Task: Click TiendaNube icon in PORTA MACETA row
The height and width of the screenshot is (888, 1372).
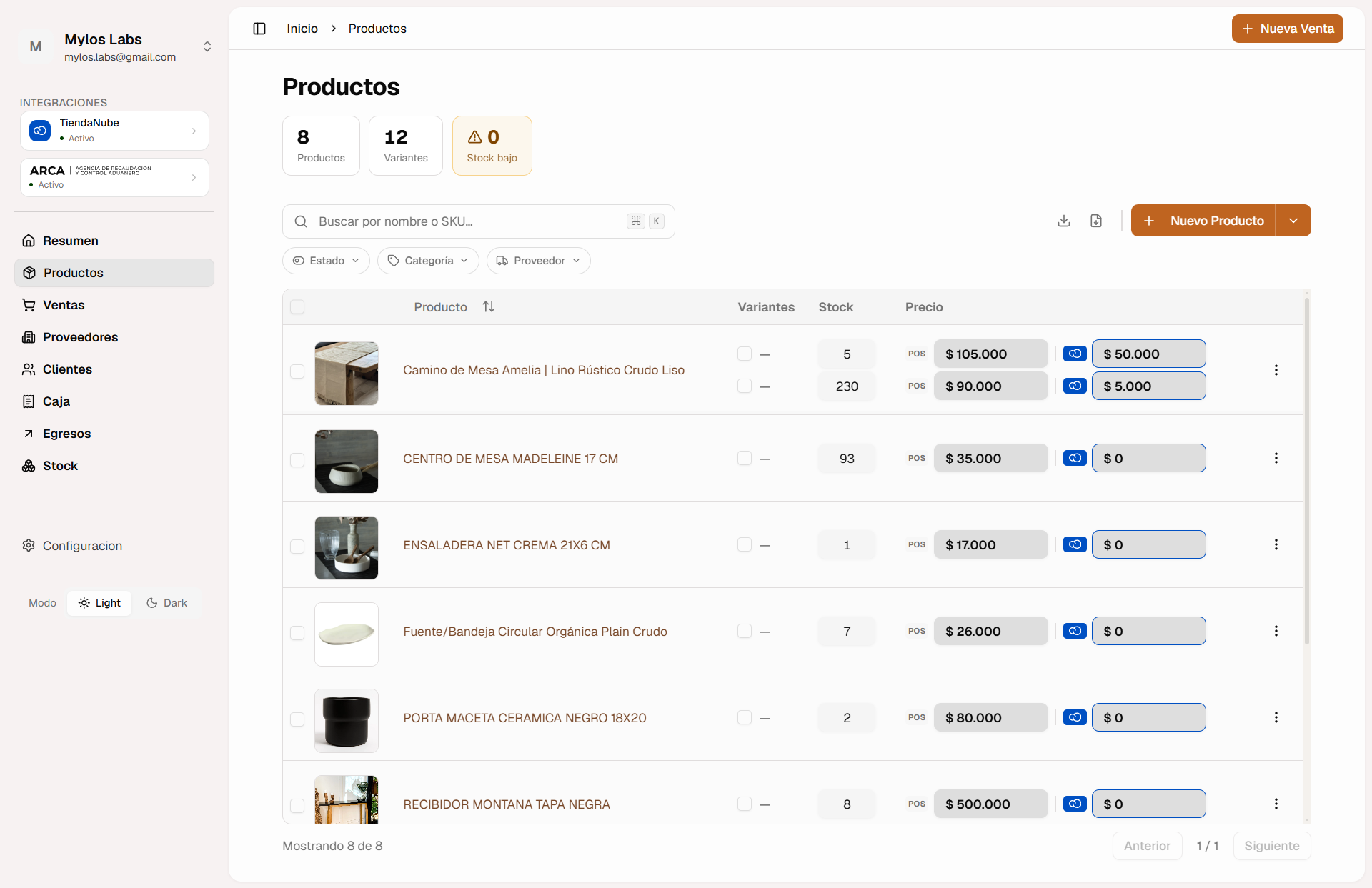Action: point(1075,717)
